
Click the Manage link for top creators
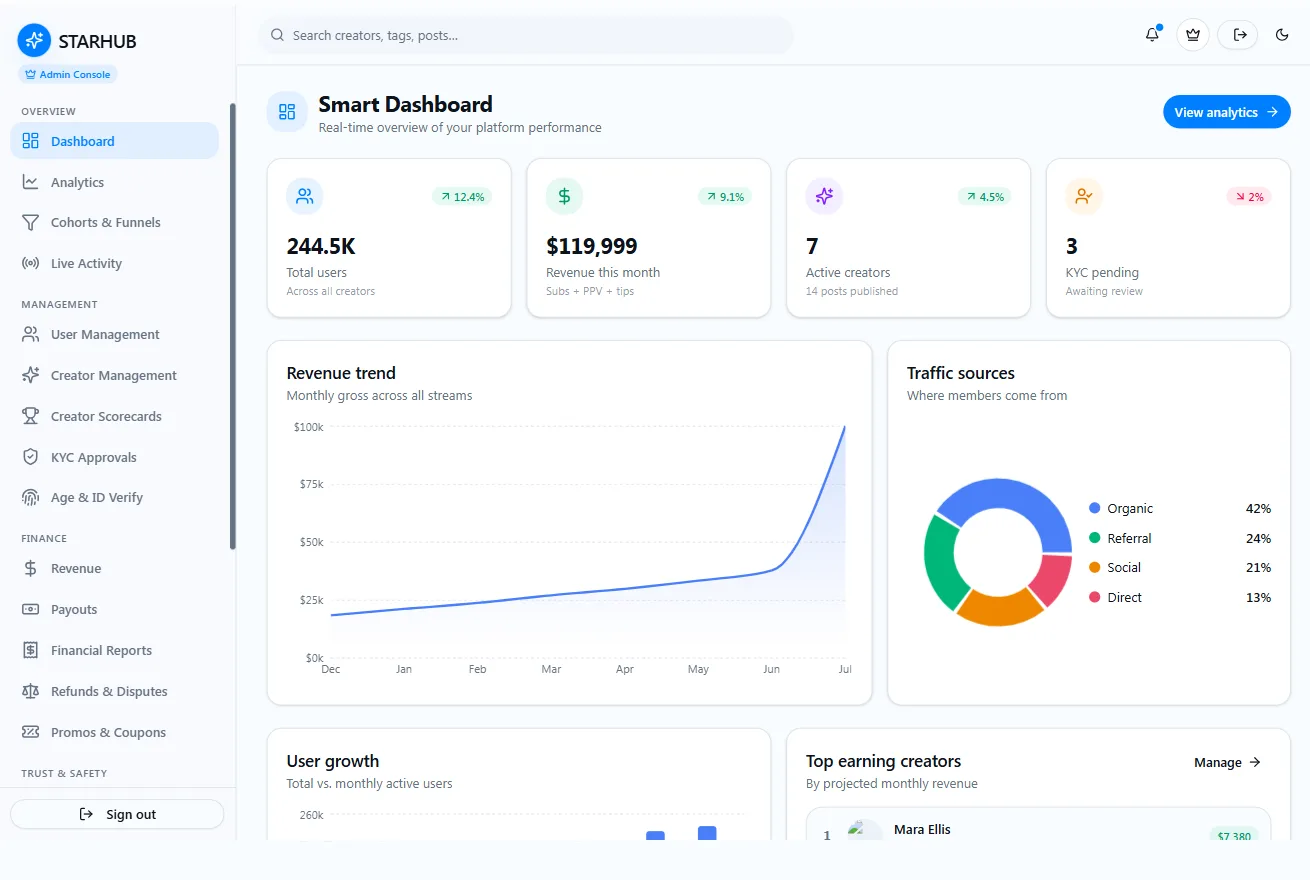click(1227, 763)
